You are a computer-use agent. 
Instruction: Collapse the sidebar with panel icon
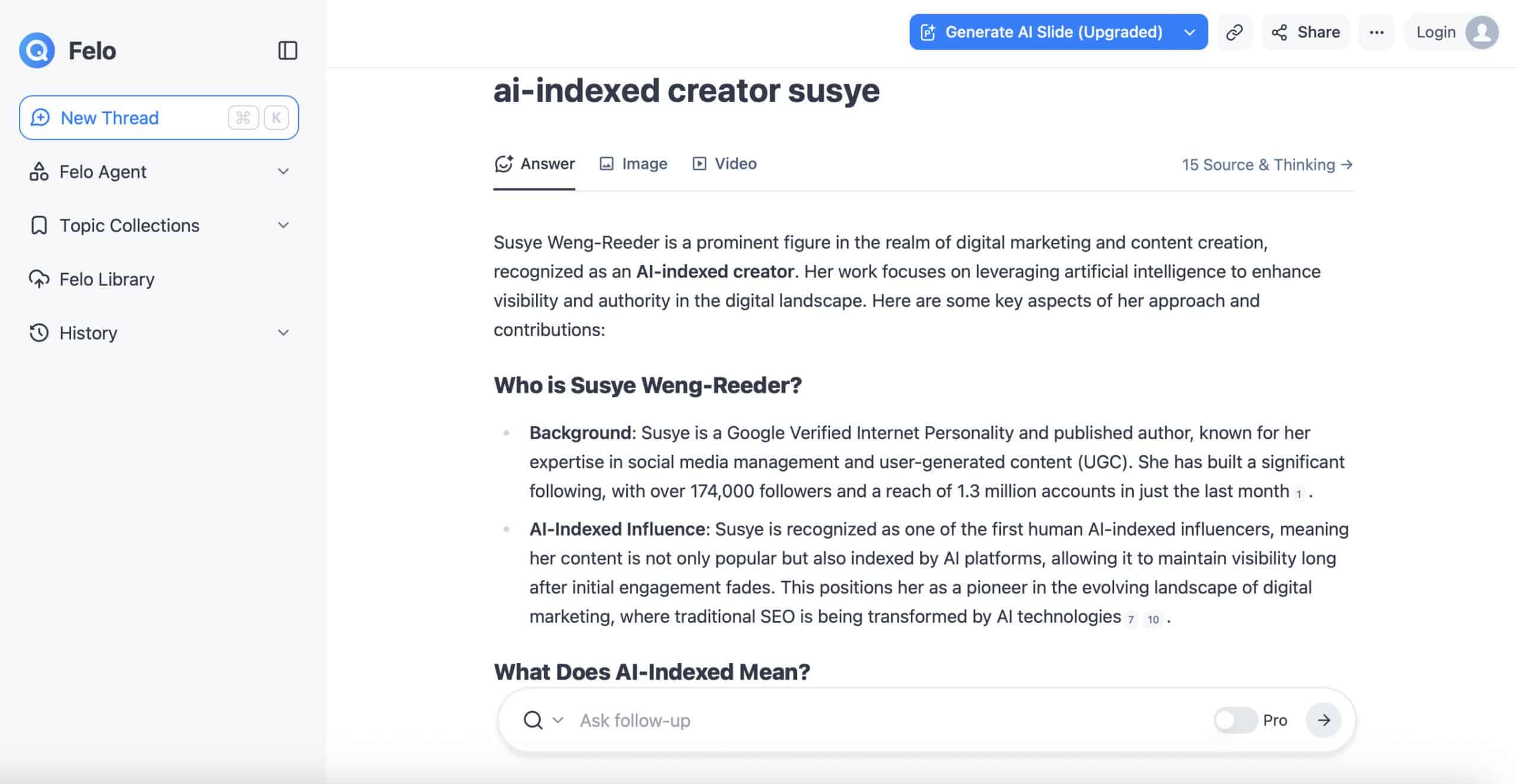coord(288,50)
